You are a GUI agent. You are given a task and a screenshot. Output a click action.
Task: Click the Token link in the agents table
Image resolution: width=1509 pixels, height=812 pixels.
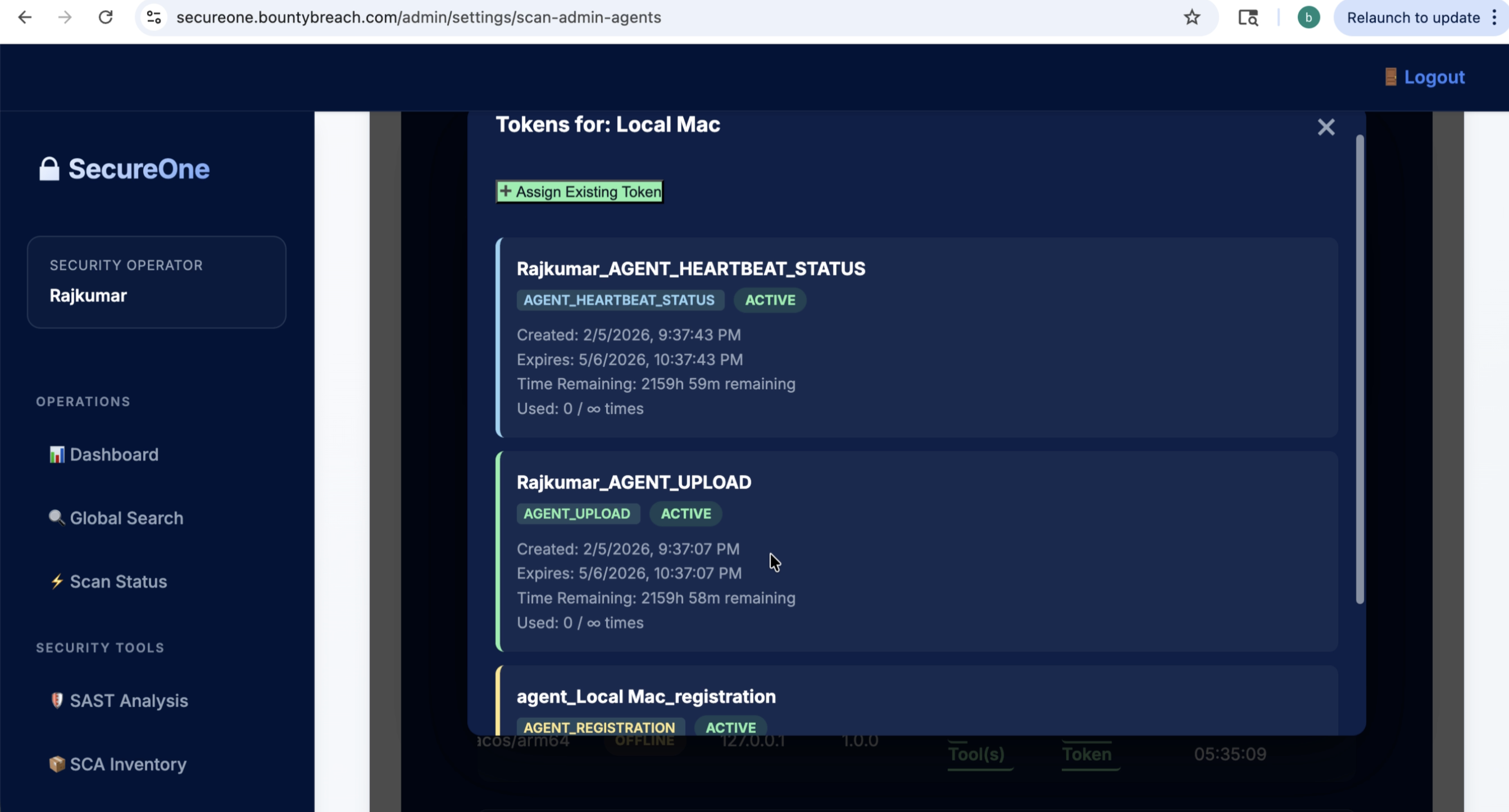(x=1086, y=754)
